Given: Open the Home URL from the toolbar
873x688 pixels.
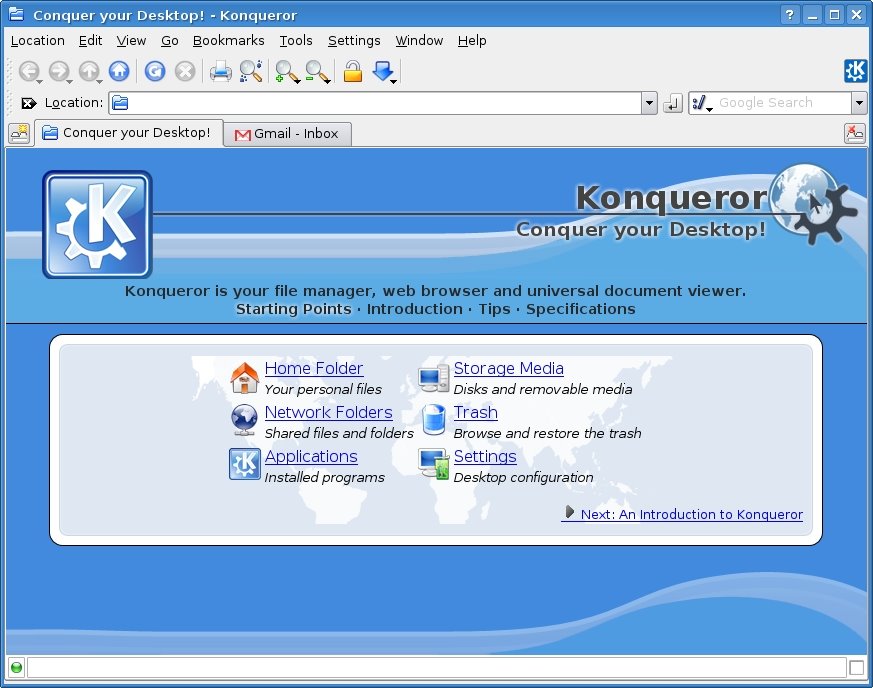Looking at the screenshot, I should coord(119,71).
